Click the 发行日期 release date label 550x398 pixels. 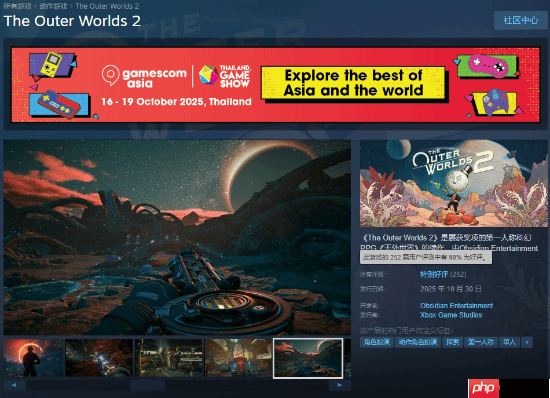[372, 289]
